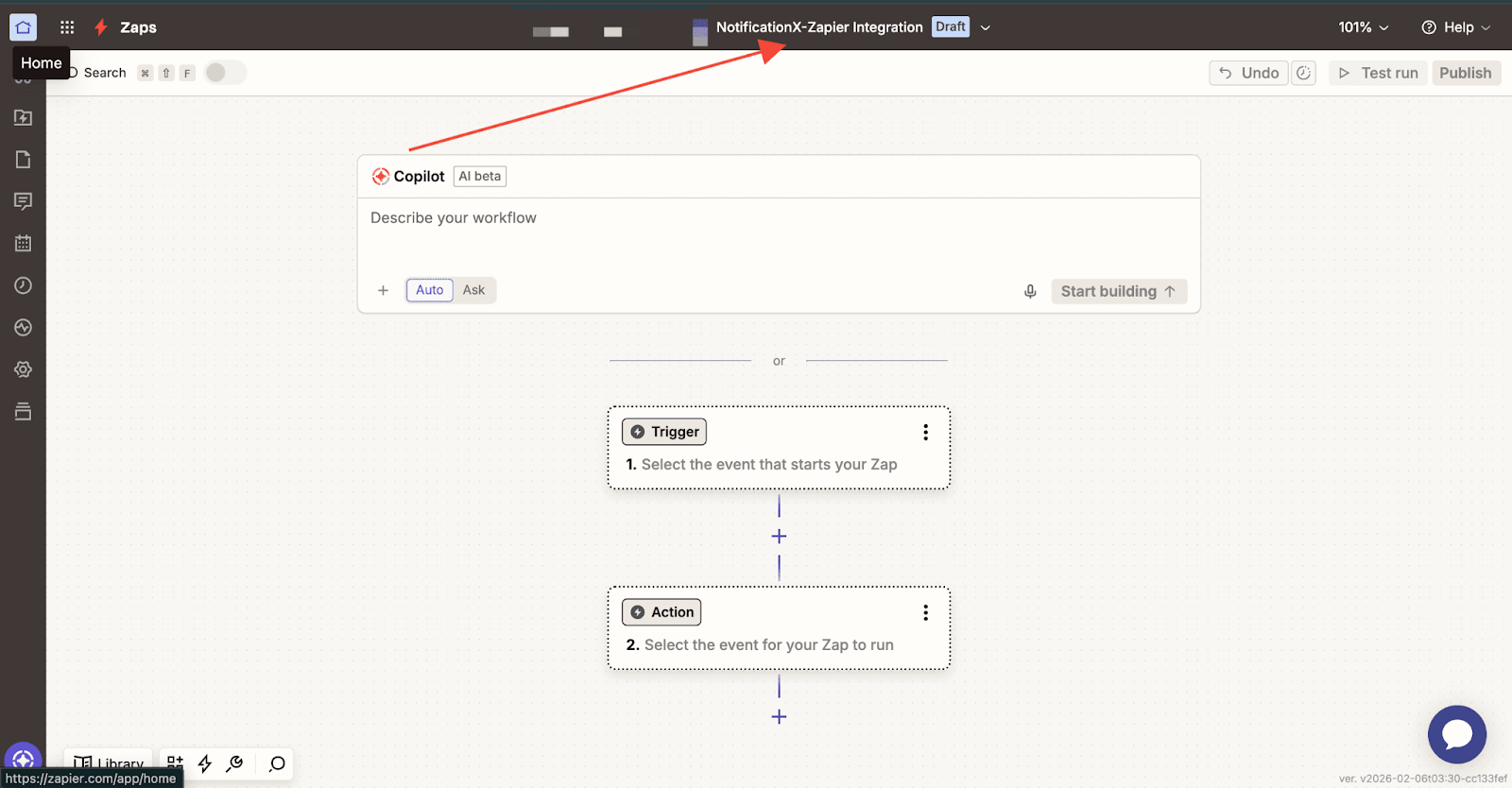Open the settings gear in left sidebar

click(x=23, y=369)
